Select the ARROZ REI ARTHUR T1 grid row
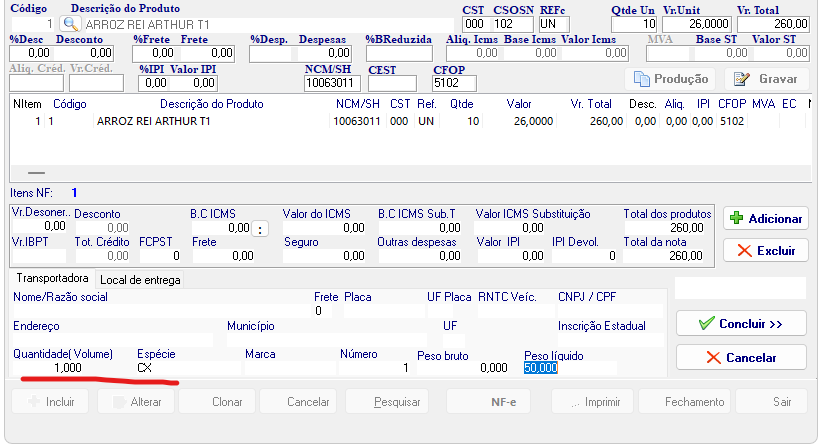819x445 pixels. pyautogui.click(x=410, y=121)
